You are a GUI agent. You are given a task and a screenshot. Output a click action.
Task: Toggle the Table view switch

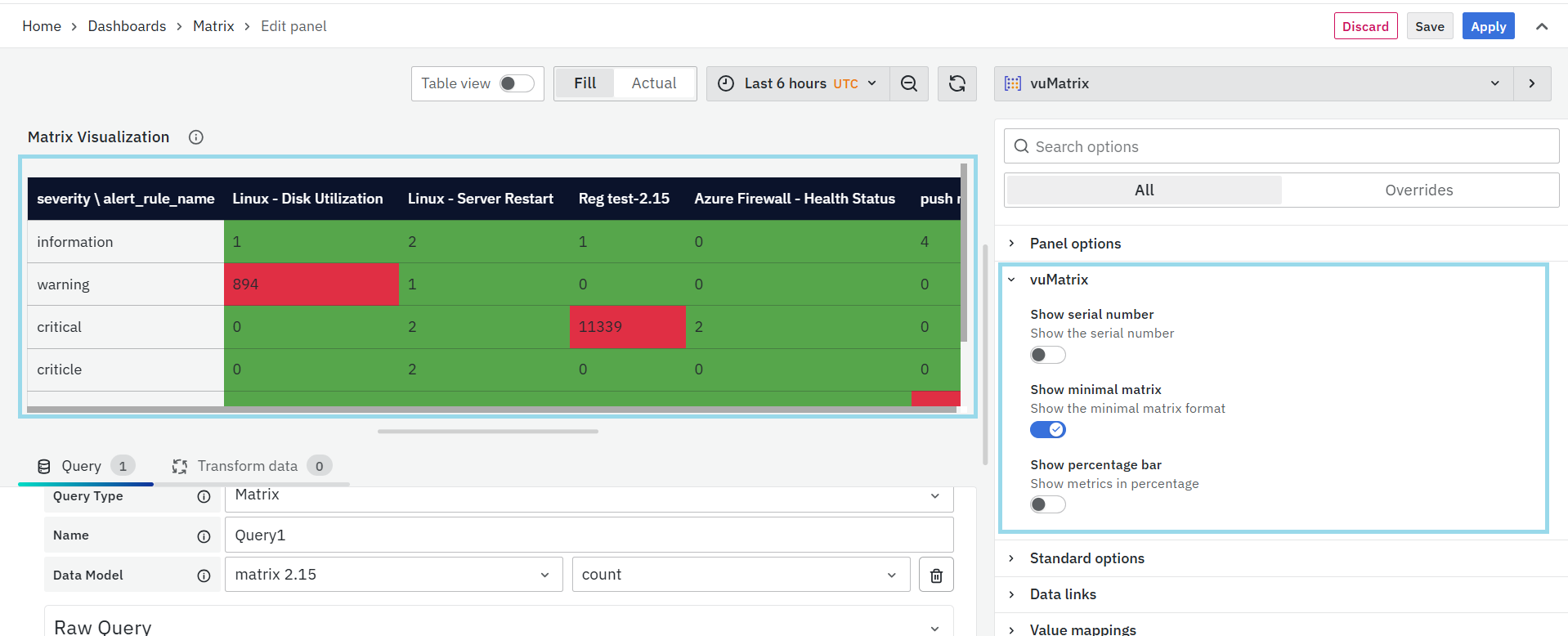click(x=517, y=83)
